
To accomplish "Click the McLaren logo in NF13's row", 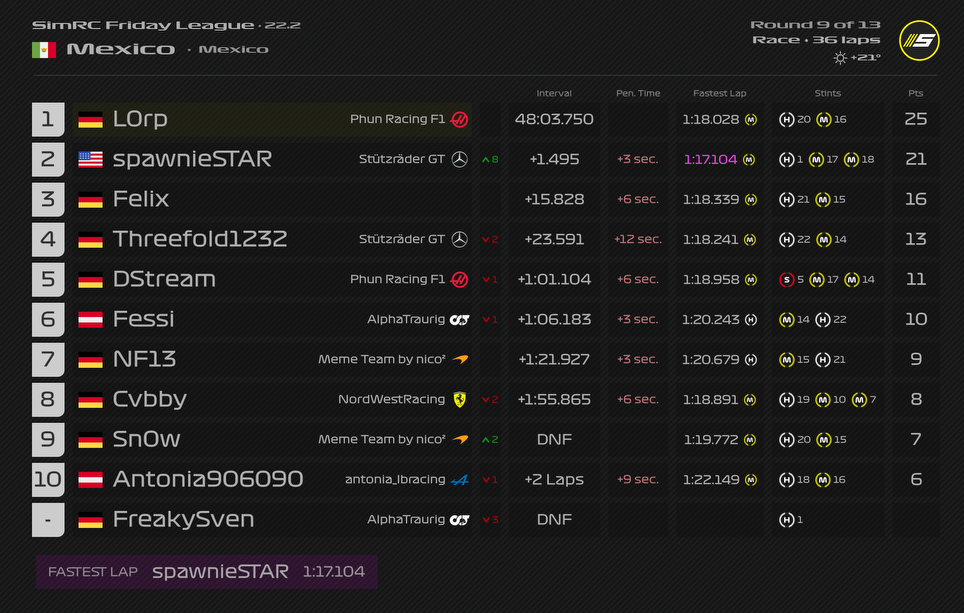I will [x=459, y=359].
